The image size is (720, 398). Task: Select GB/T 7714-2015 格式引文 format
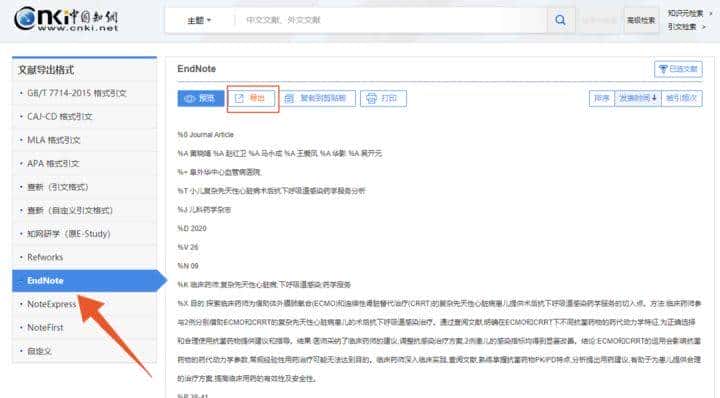[x=84, y=93]
